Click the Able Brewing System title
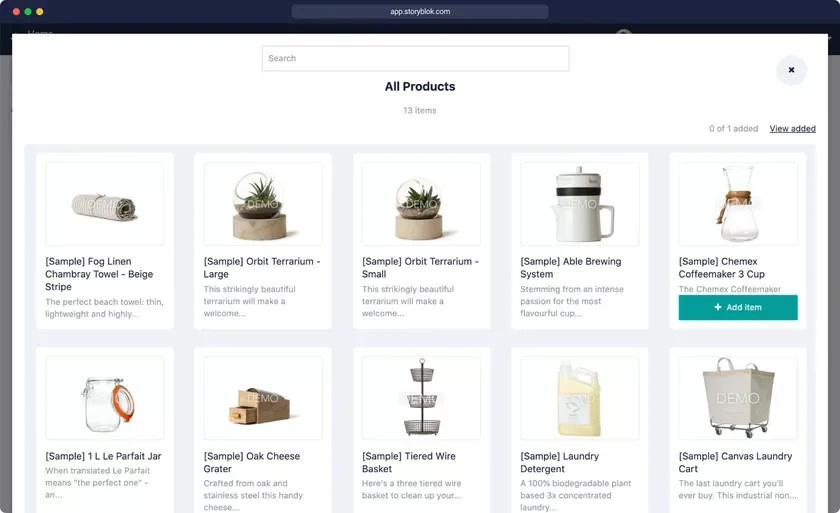The height and width of the screenshot is (513, 840). tap(571, 268)
